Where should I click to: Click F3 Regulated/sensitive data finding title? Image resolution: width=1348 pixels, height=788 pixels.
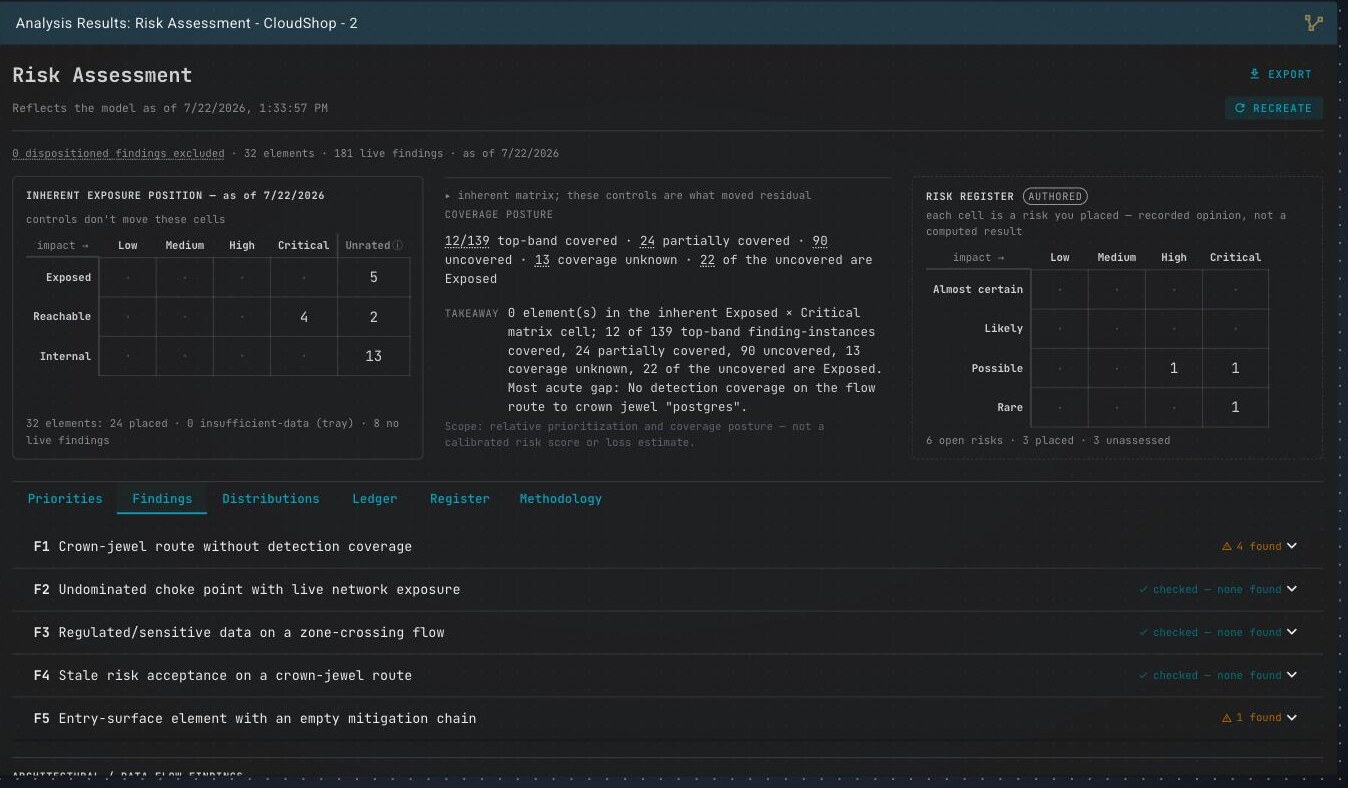[251, 632]
